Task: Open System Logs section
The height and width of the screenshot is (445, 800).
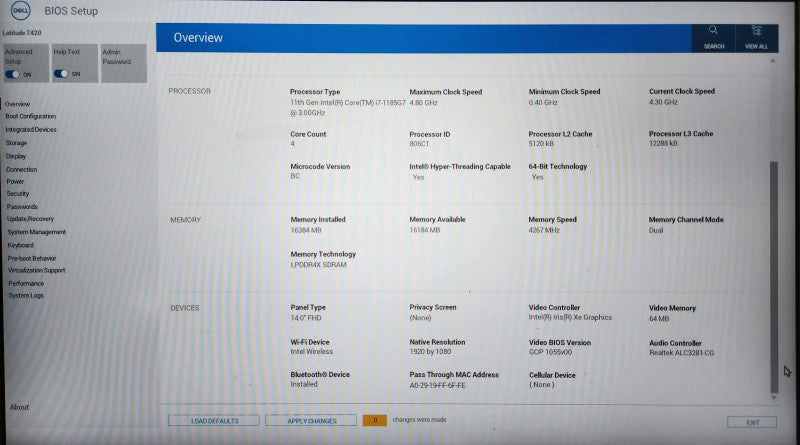Action: click(26, 295)
